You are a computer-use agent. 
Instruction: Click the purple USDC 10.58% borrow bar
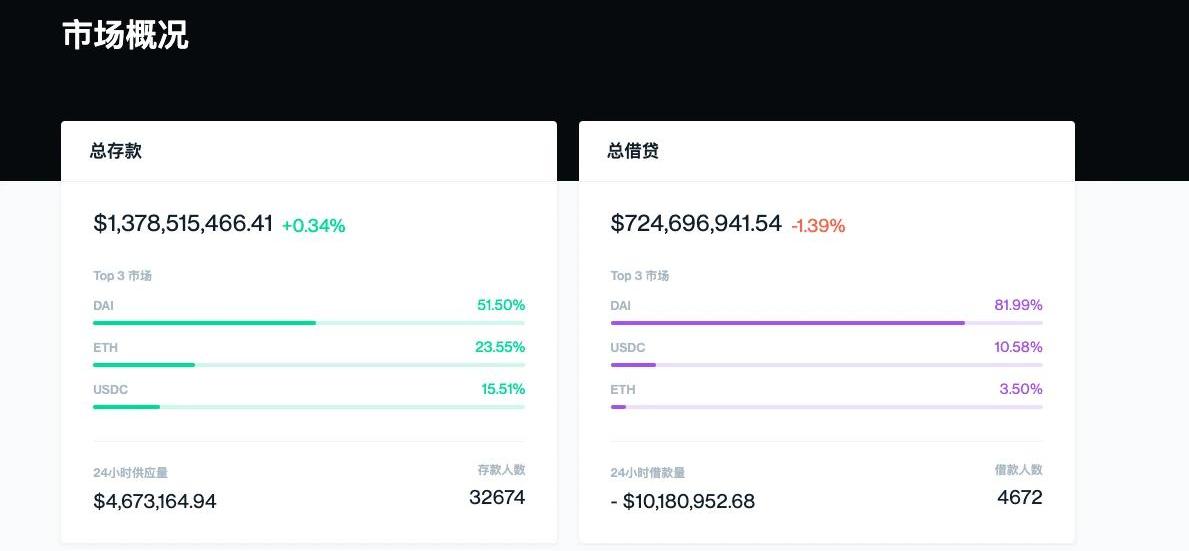click(x=633, y=365)
